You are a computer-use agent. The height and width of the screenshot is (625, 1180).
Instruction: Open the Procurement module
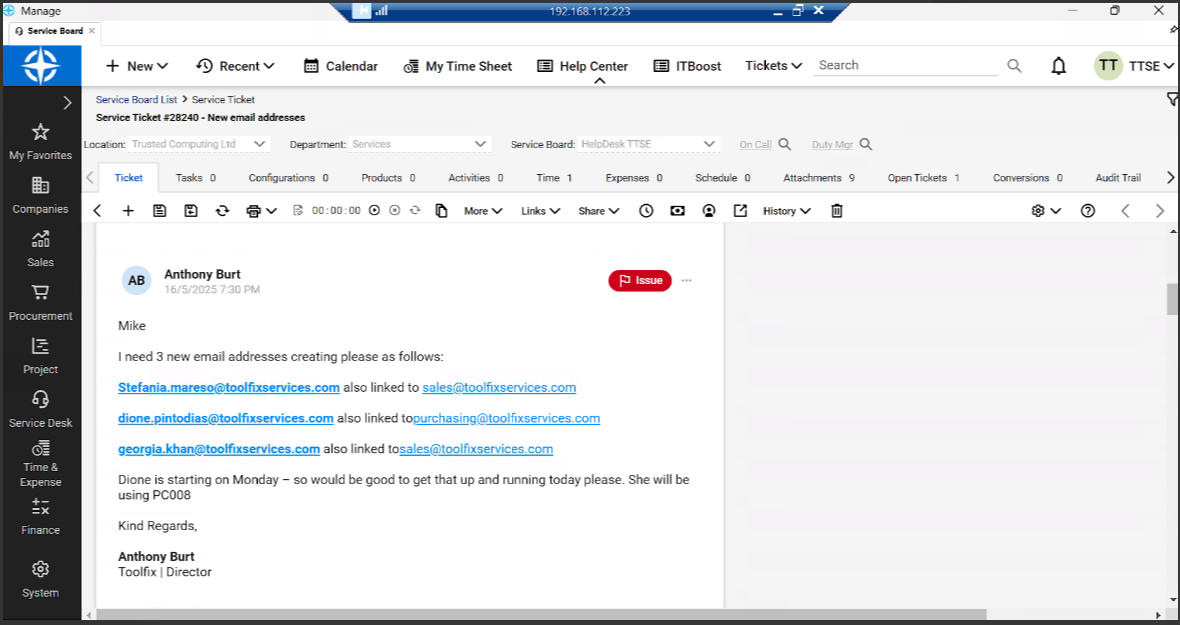41,302
